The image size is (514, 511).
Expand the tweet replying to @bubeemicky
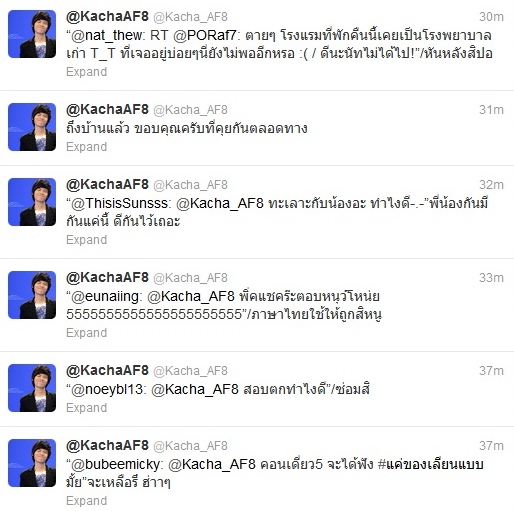pos(86,501)
